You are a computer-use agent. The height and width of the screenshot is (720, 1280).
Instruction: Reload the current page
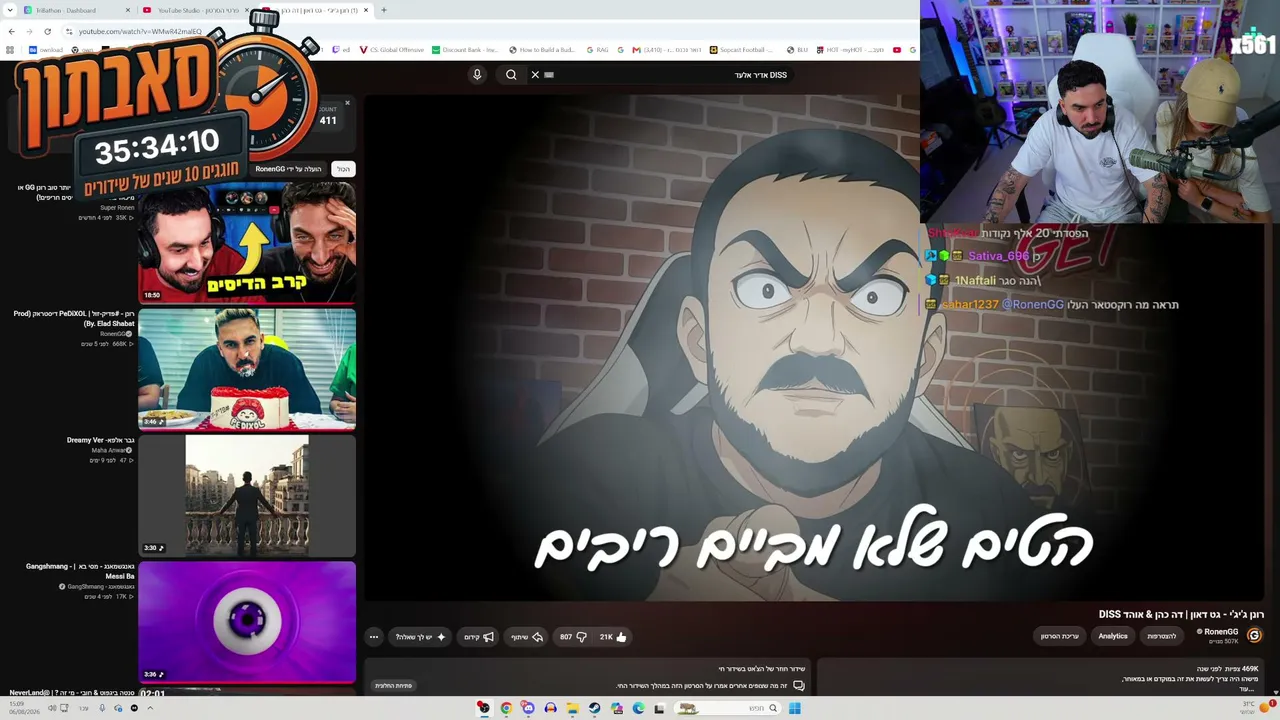[47, 31]
